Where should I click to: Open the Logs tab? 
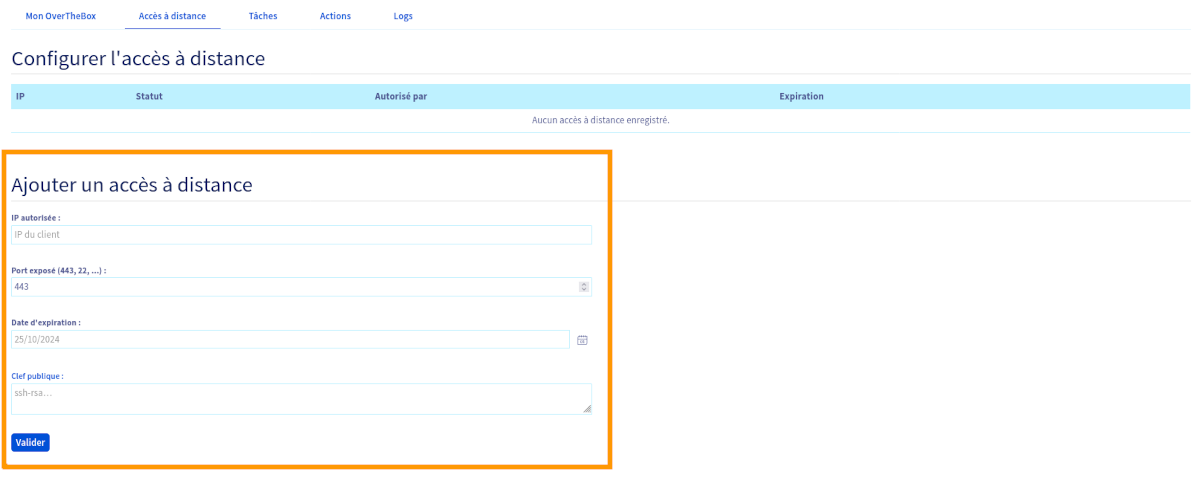click(403, 16)
